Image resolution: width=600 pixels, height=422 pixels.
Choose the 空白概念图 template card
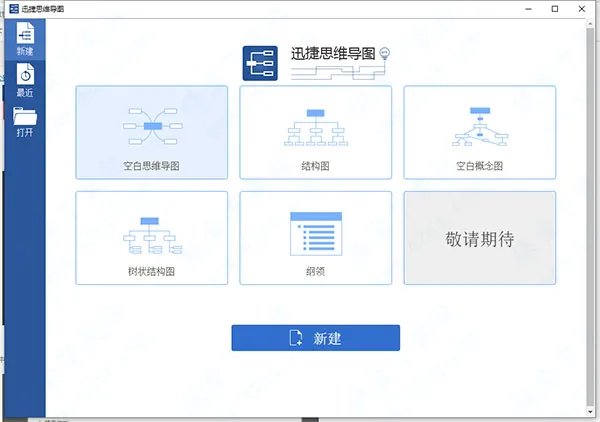[479, 132]
